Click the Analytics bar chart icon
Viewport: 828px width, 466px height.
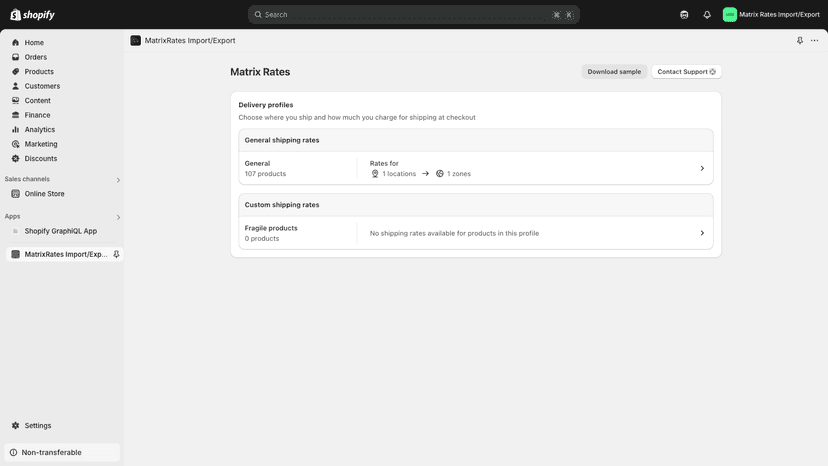point(15,129)
